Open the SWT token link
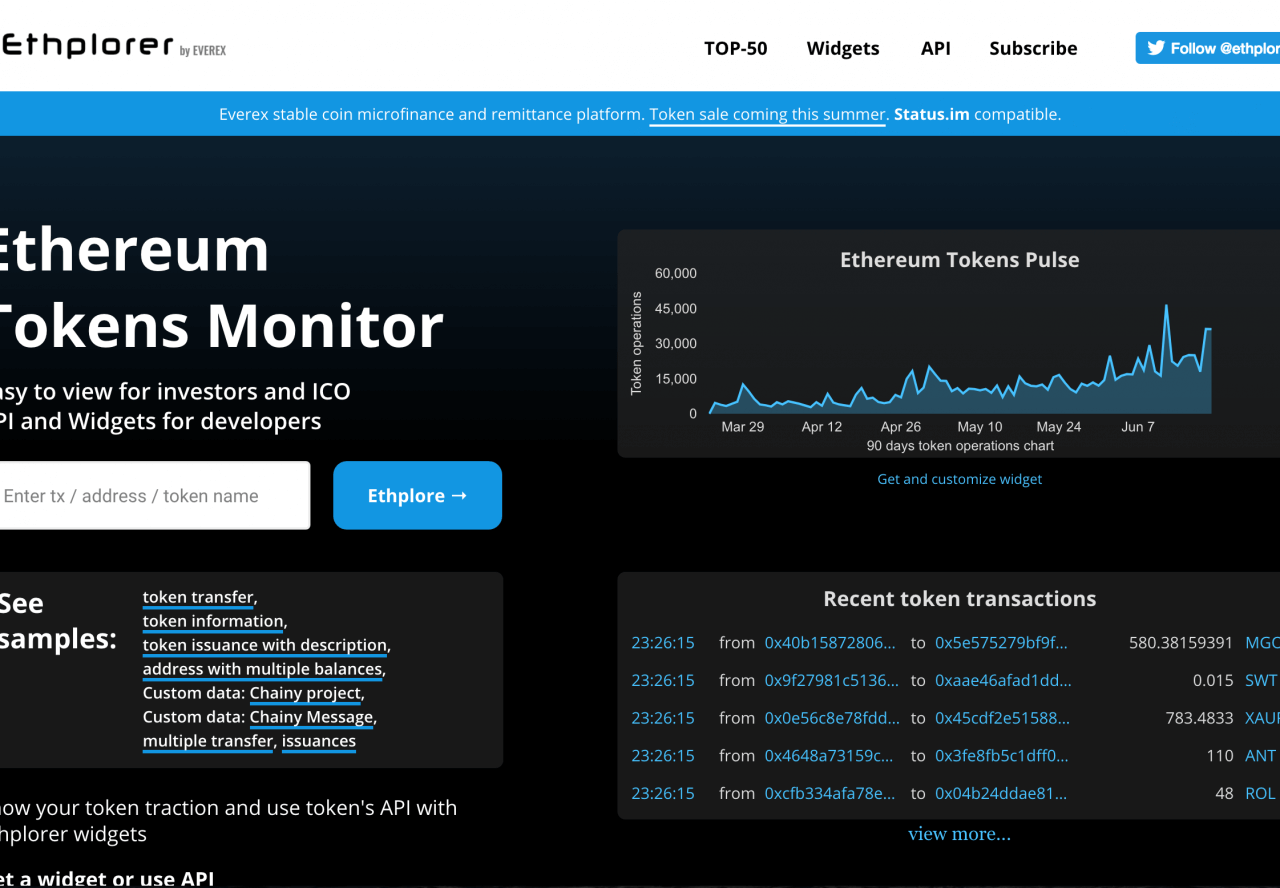The width and height of the screenshot is (1280, 888). (1261, 680)
